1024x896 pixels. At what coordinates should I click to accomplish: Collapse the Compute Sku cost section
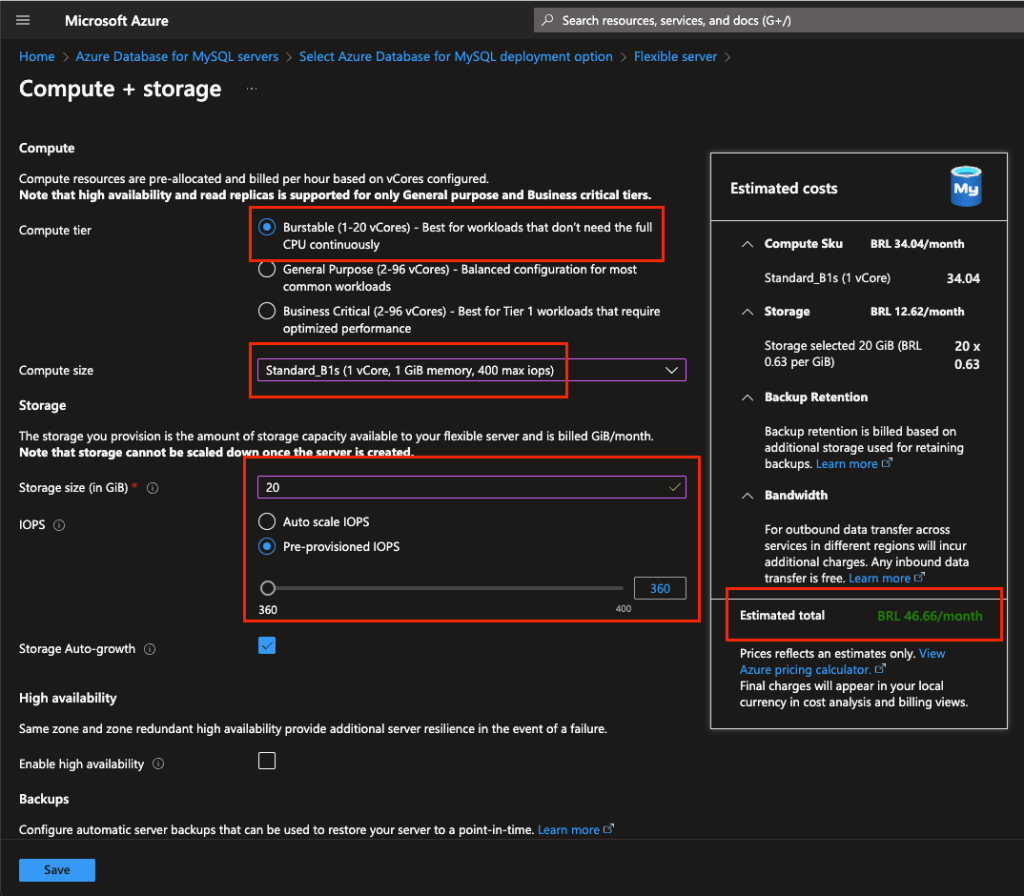[x=747, y=244]
